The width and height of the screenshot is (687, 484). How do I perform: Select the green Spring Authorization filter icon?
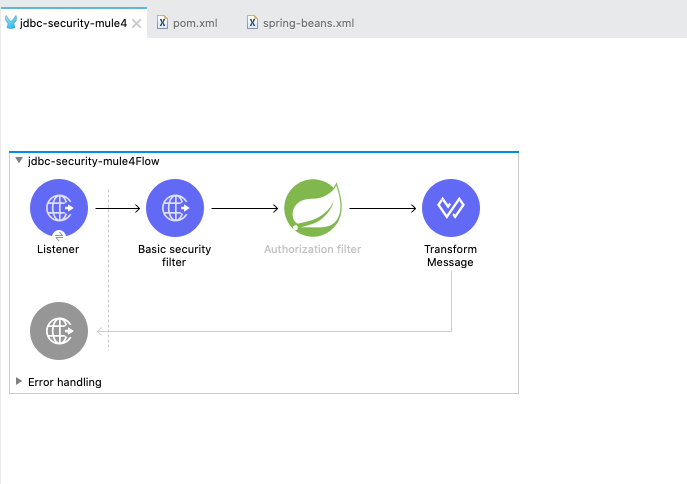[312, 207]
